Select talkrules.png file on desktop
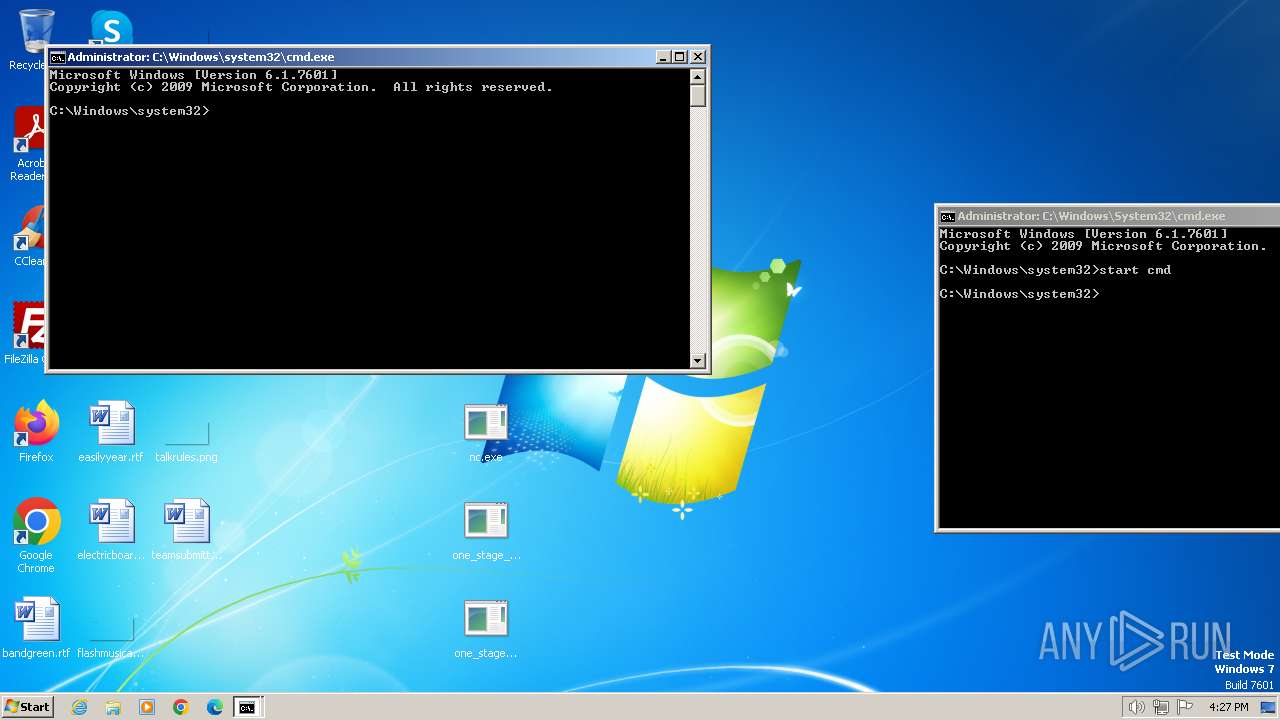Viewport: 1280px width, 720px height. pyautogui.click(x=186, y=432)
